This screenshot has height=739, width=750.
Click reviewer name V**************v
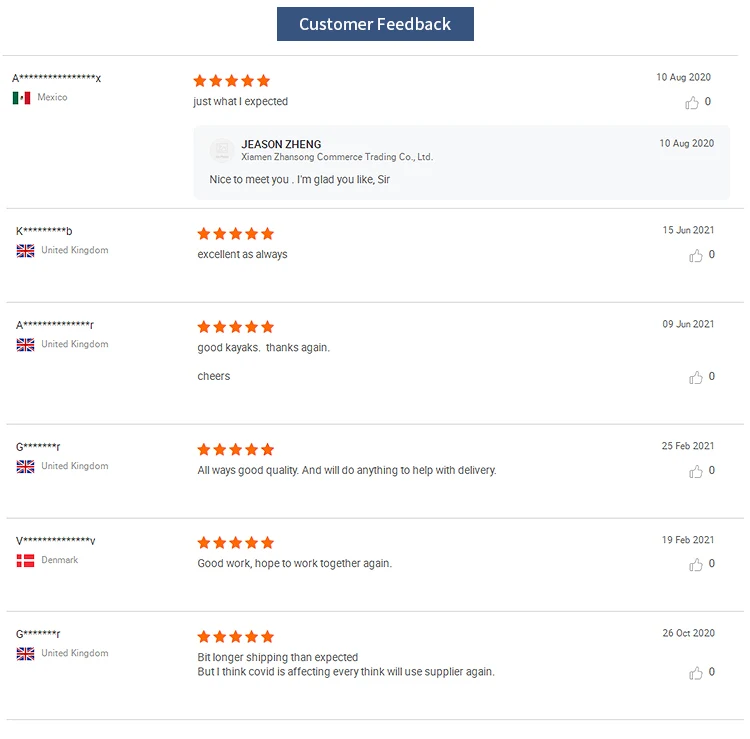55,541
